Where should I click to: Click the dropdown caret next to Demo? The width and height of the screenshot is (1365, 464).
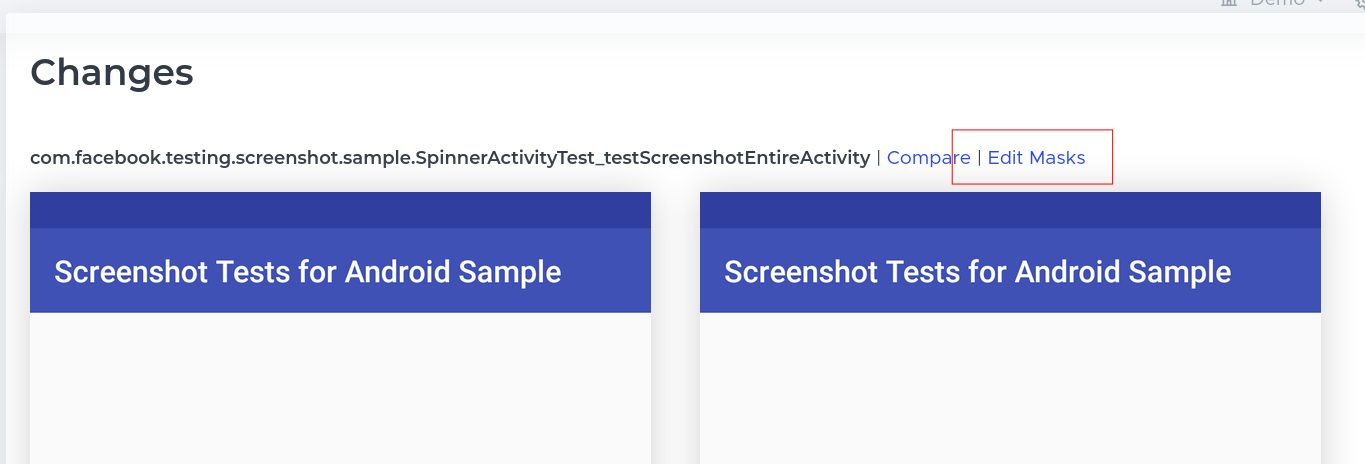coord(1321,3)
